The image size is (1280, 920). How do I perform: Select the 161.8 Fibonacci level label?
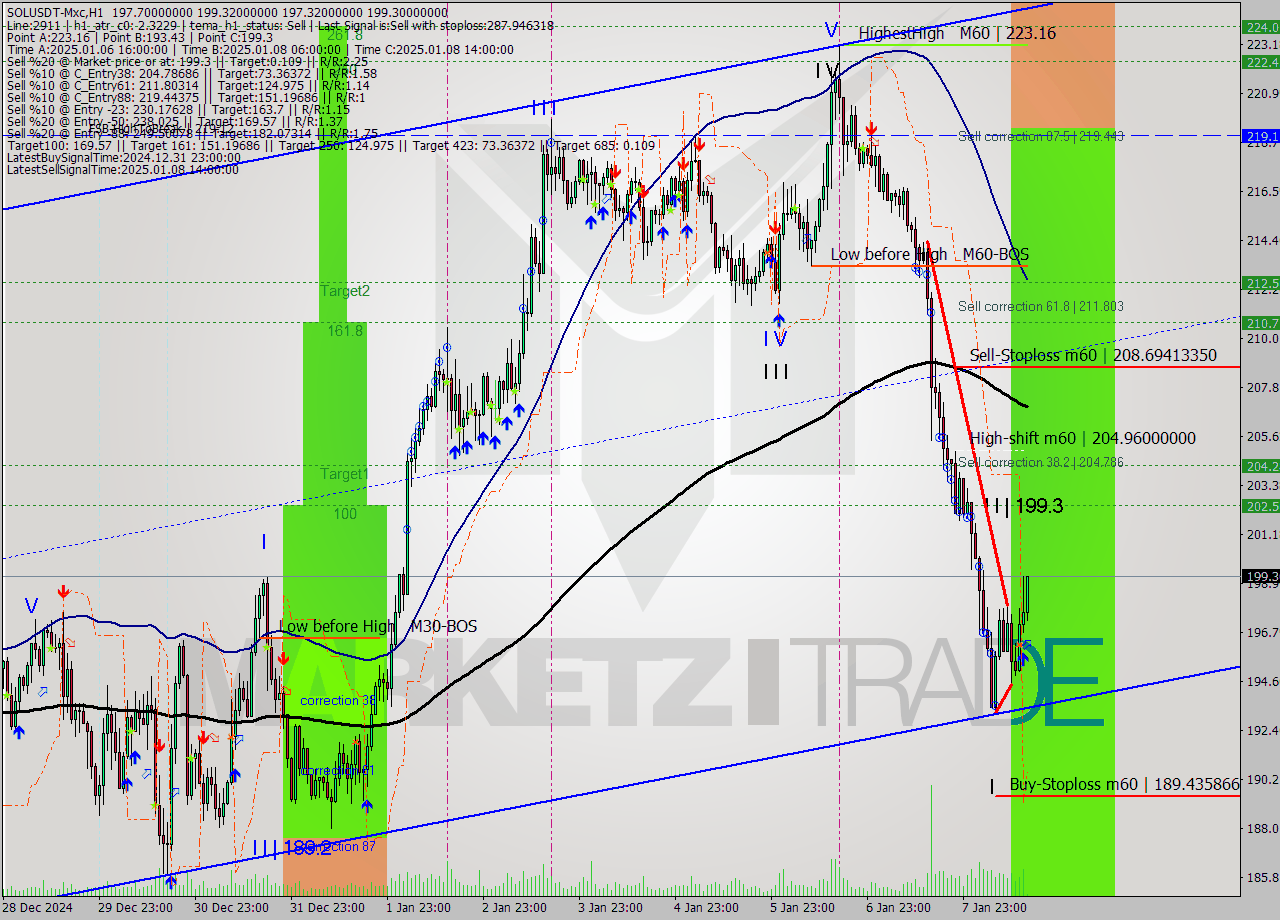tap(345, 329)
